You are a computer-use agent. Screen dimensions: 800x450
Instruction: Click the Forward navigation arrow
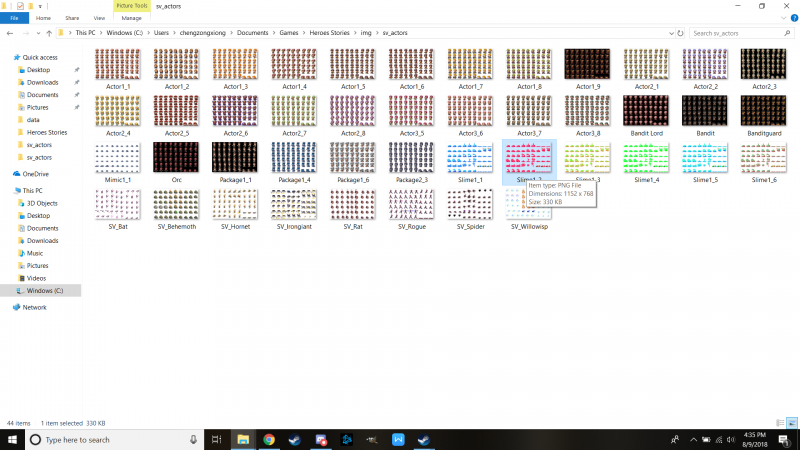(26, 33)
